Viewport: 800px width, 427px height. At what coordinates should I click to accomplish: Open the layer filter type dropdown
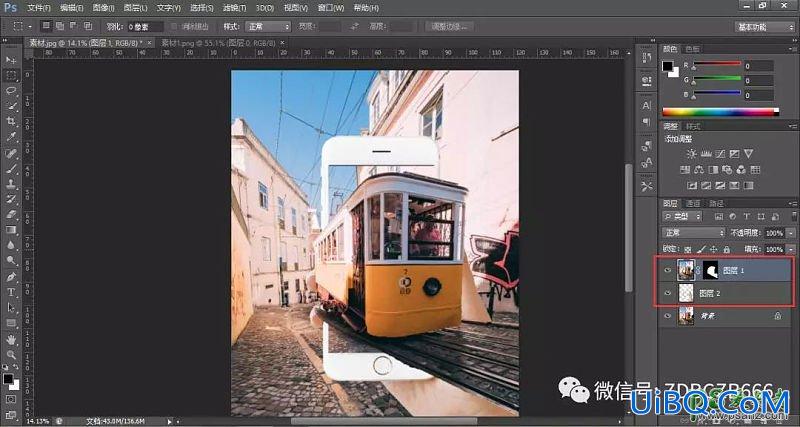pyautogui.click(x=682, y=216)
